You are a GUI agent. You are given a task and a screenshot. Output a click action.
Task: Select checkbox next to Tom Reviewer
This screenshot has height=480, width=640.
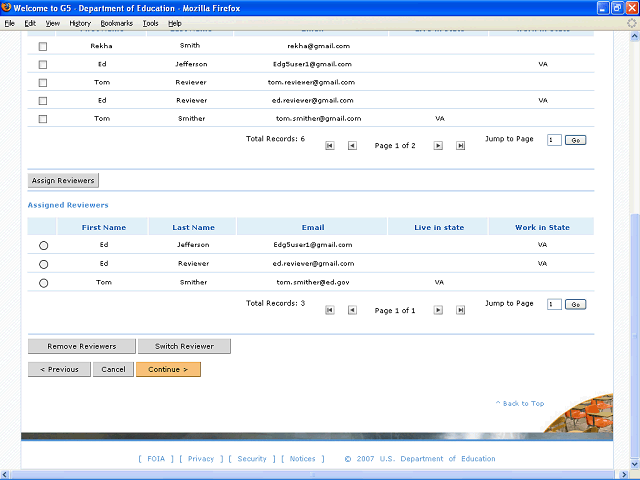[x=42, y=82]
